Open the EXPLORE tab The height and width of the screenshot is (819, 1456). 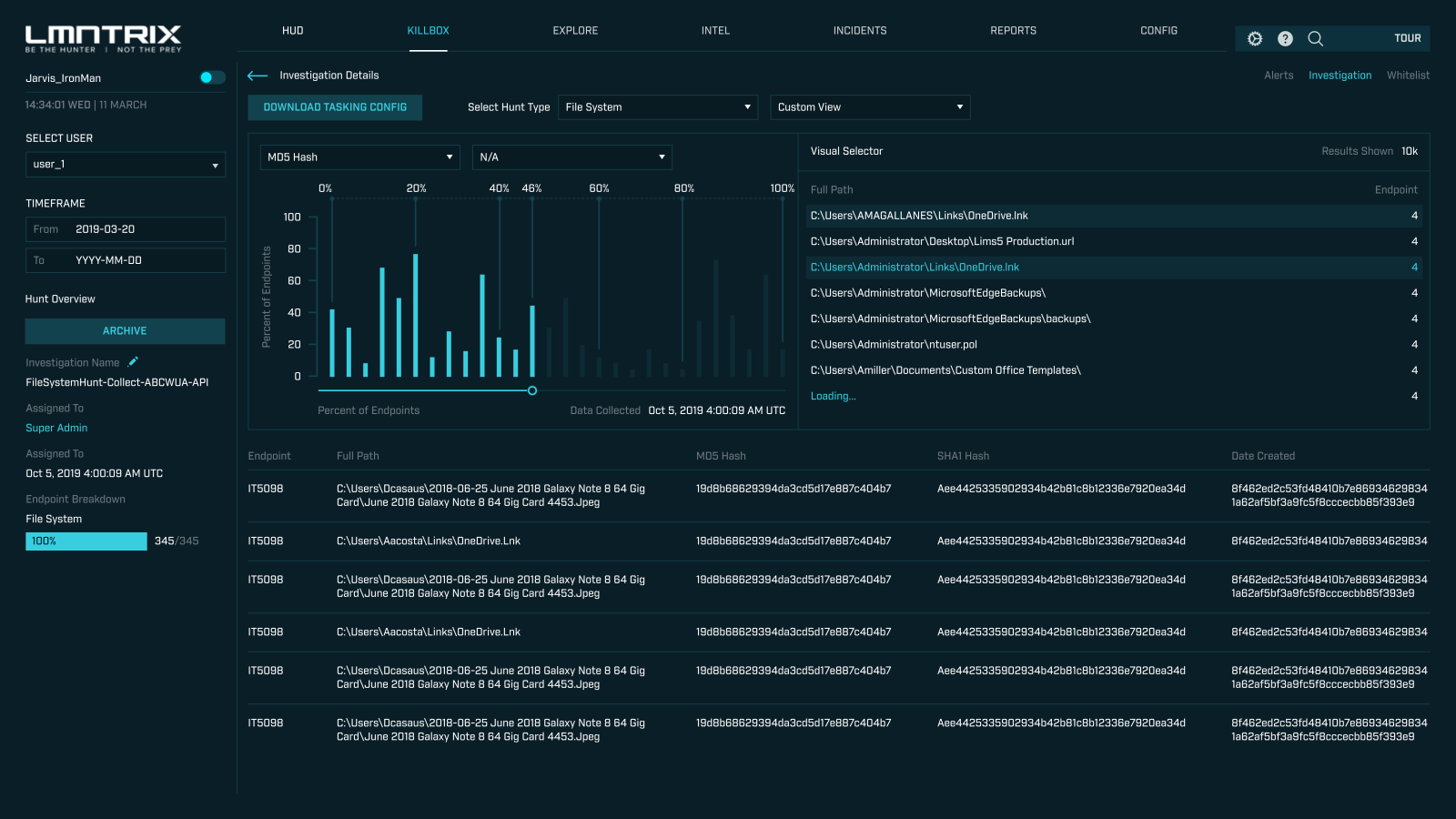pos(575,31)
